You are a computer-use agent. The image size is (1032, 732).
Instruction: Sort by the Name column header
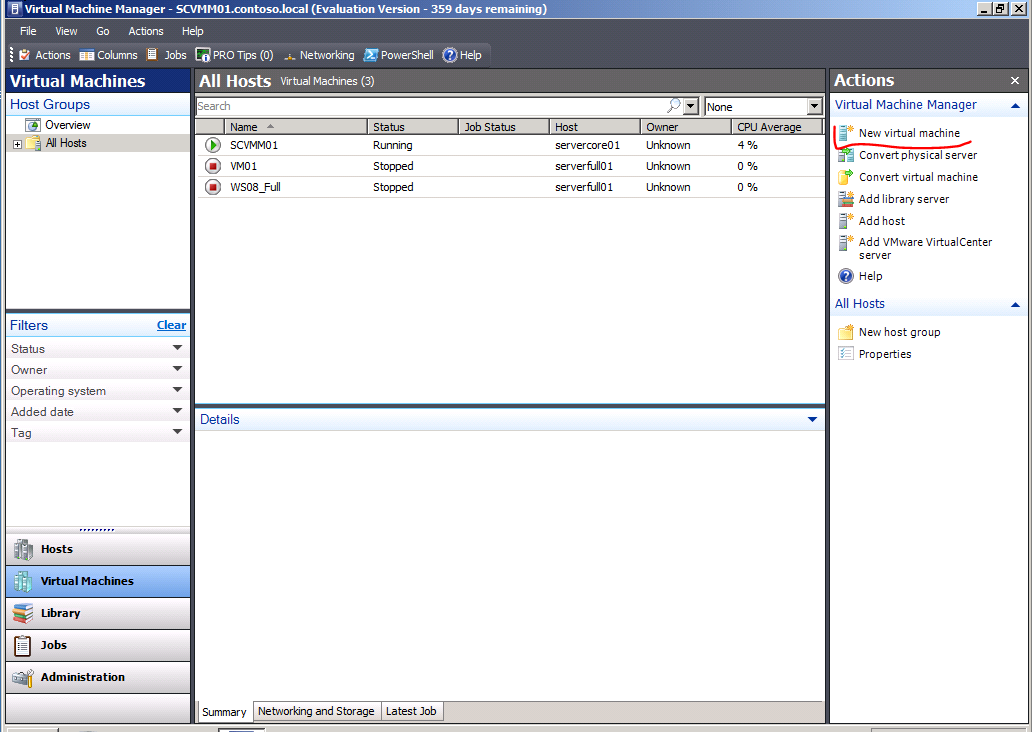296,127
